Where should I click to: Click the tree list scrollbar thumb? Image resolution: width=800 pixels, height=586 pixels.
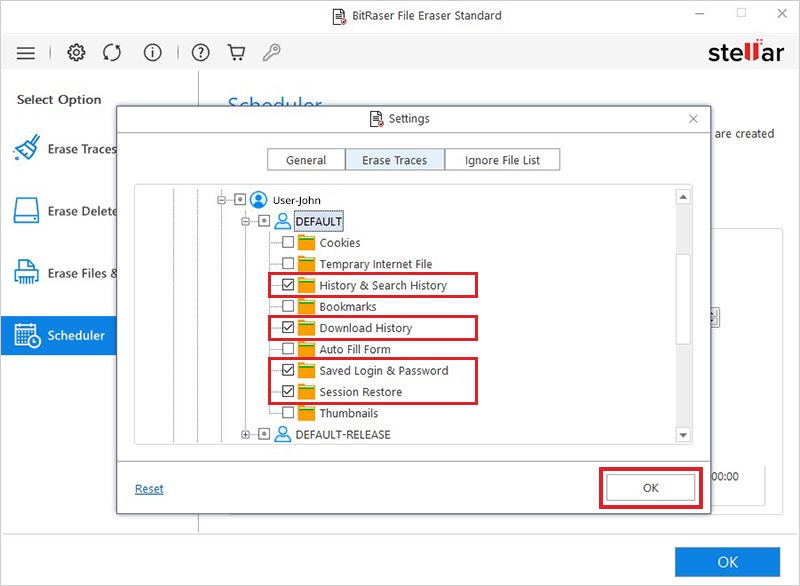[x=683, y=300]
